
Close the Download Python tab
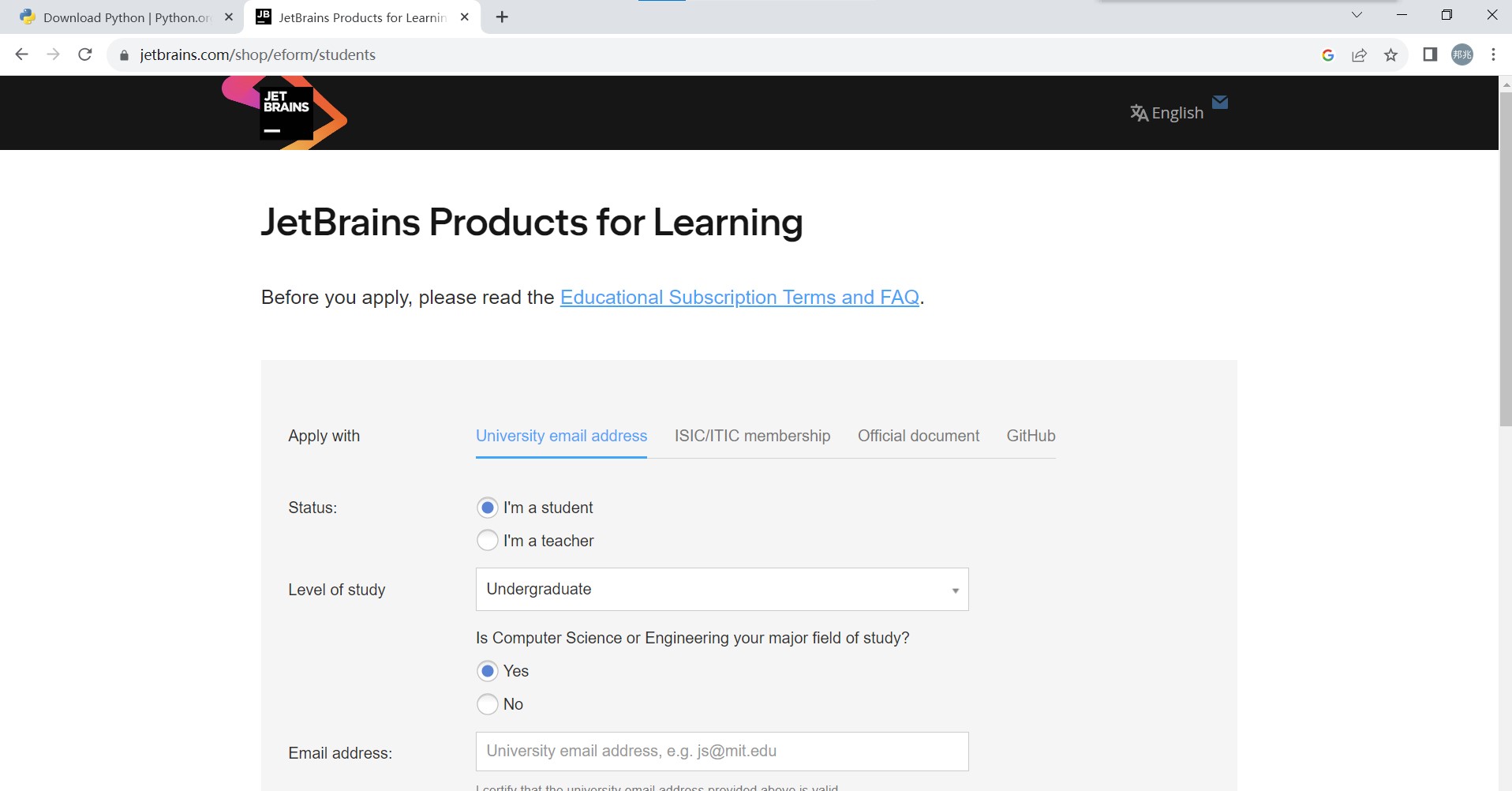[229, 17]
